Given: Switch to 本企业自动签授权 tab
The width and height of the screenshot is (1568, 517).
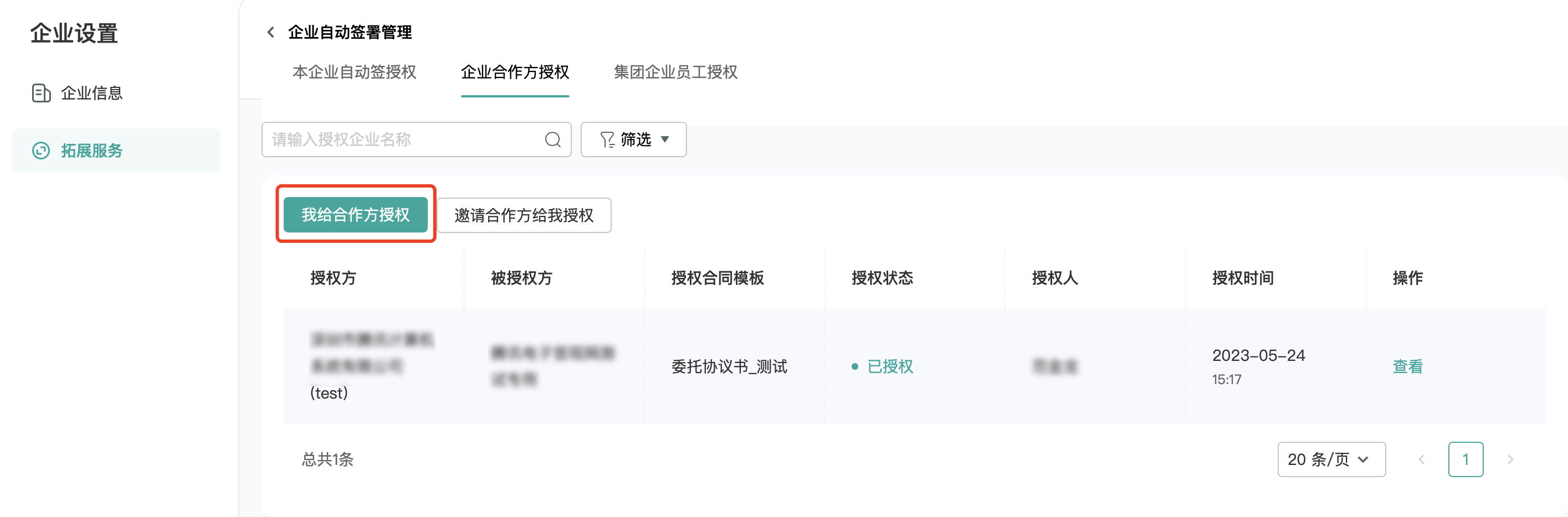Looking at the screenshot, I should 354,73.
